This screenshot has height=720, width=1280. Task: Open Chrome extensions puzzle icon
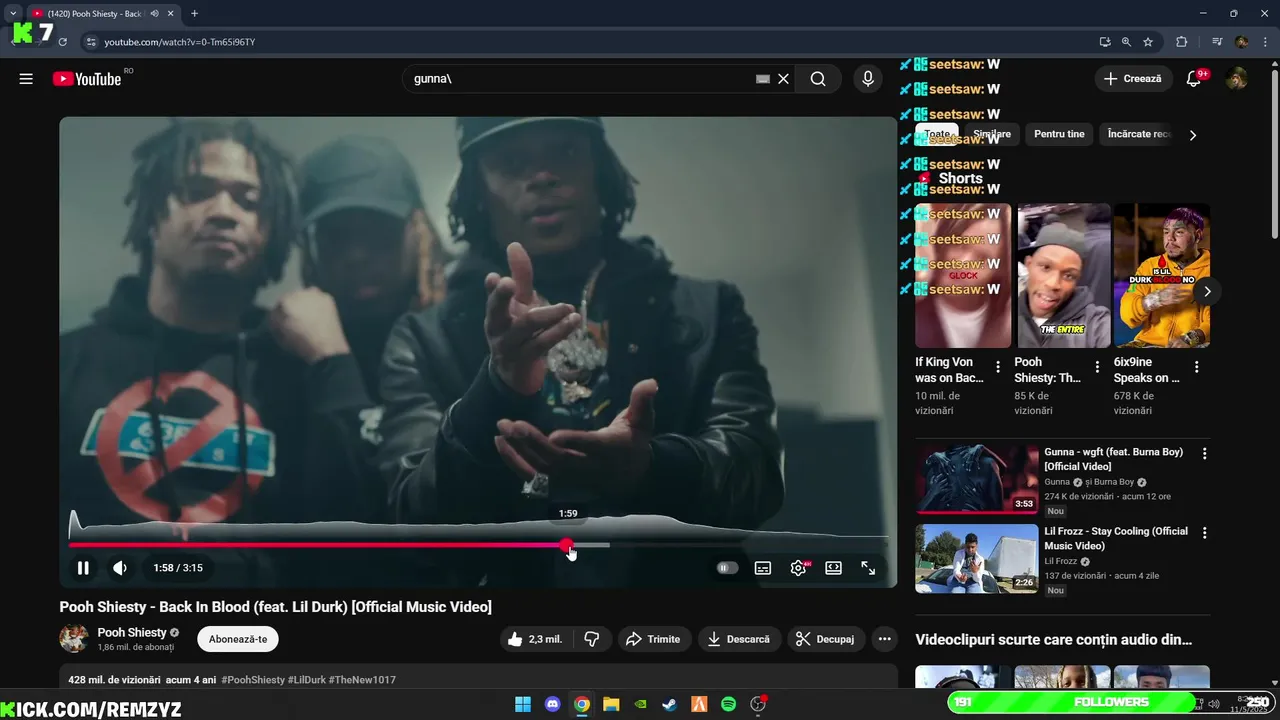click(x=1182, y=42)
